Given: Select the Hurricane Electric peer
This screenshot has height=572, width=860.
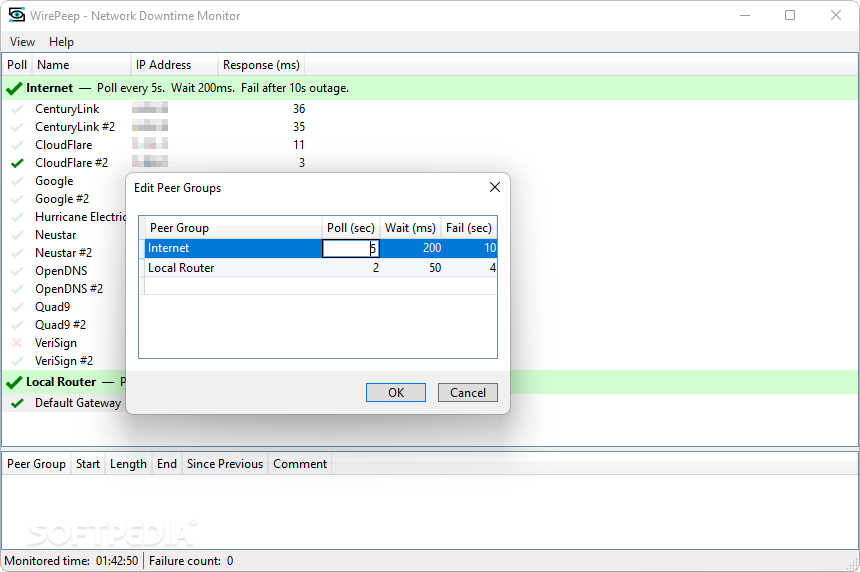Looking at the screenshot, I should [80, 217].
